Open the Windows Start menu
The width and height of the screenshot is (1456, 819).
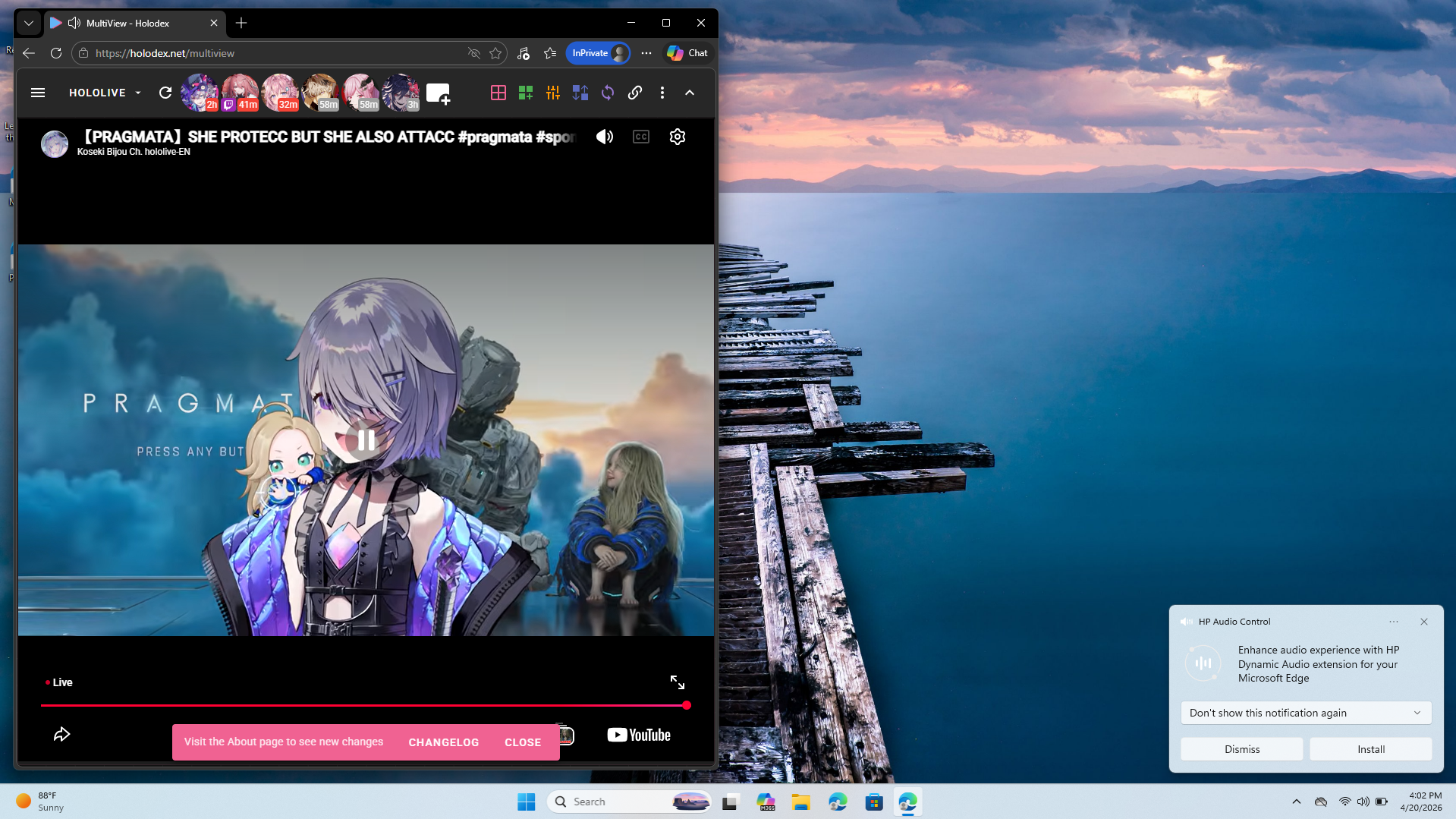point(527,802)
